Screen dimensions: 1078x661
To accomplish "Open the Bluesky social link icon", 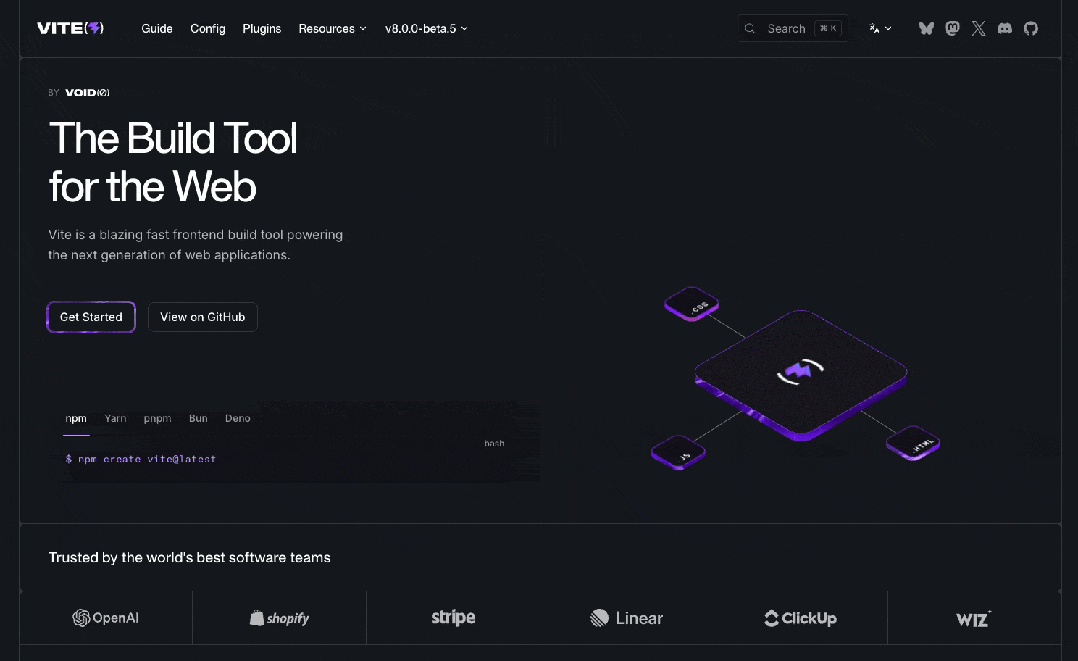I will click(926, 28).
